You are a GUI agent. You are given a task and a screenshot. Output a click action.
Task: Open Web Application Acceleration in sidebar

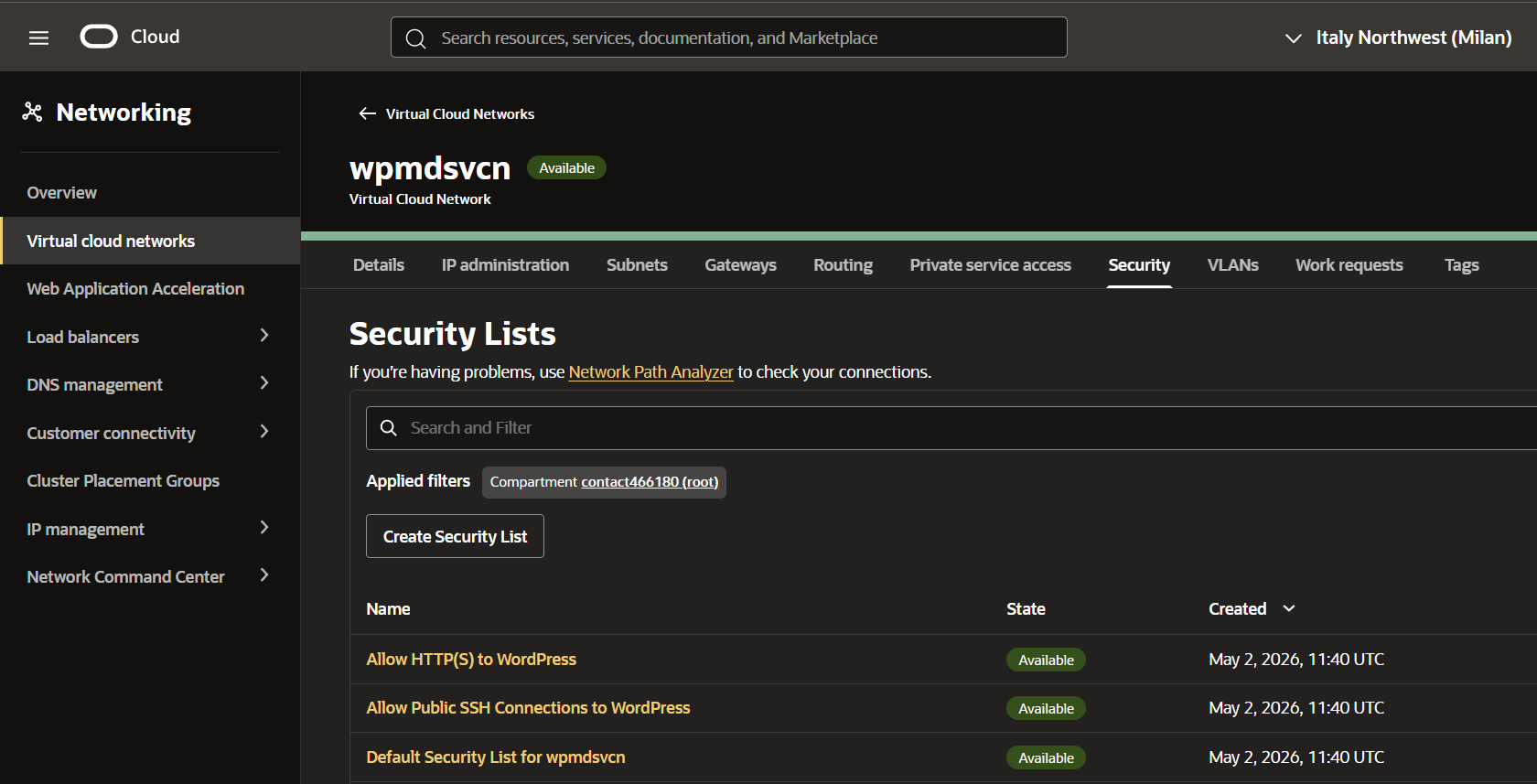click(x=135, y=289)
